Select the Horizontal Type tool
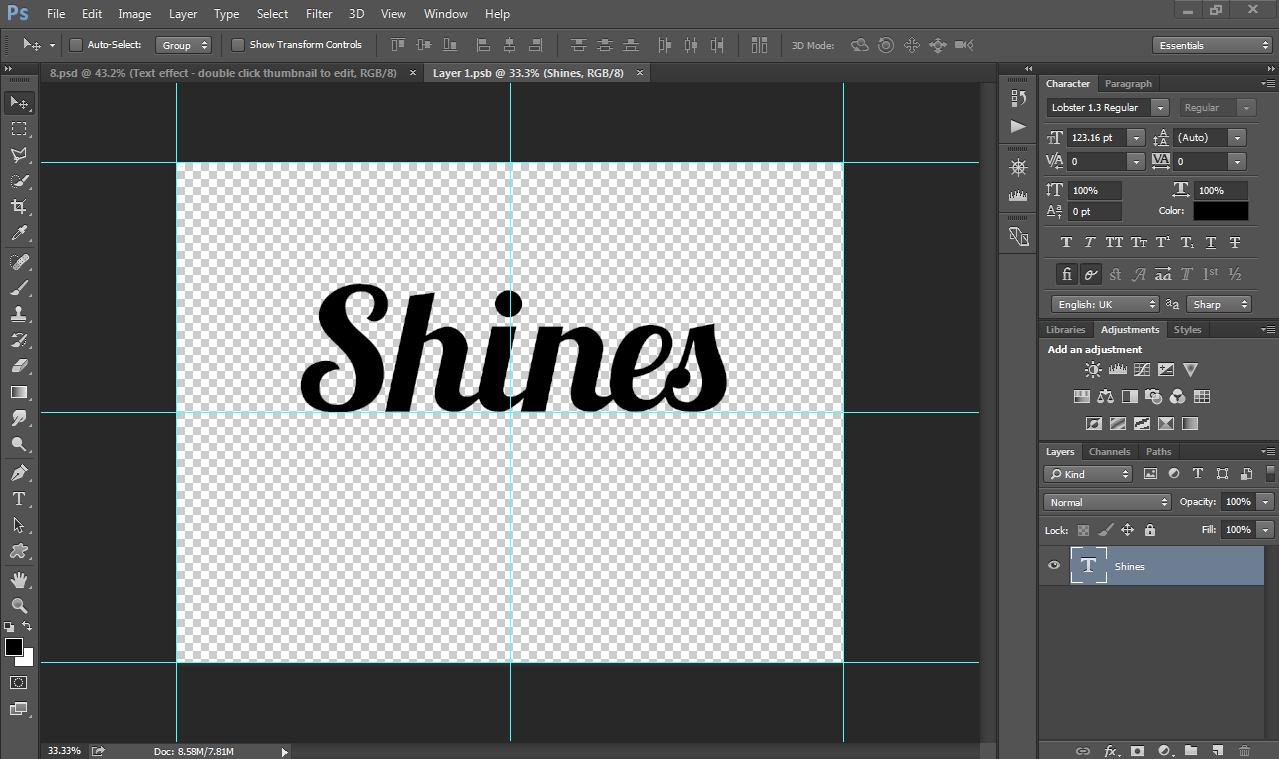 click(18, 499)
